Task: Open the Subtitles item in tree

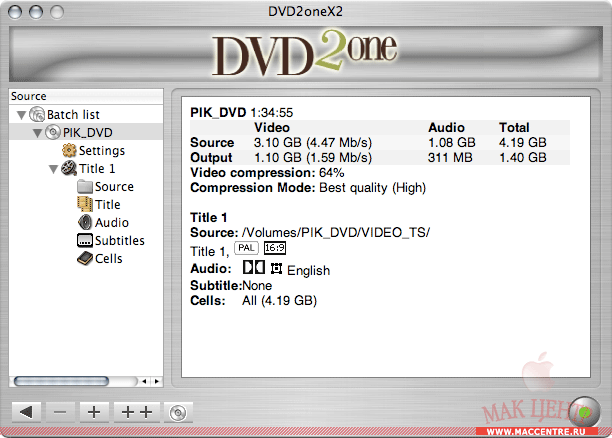Action: click(x=120, y=240)
